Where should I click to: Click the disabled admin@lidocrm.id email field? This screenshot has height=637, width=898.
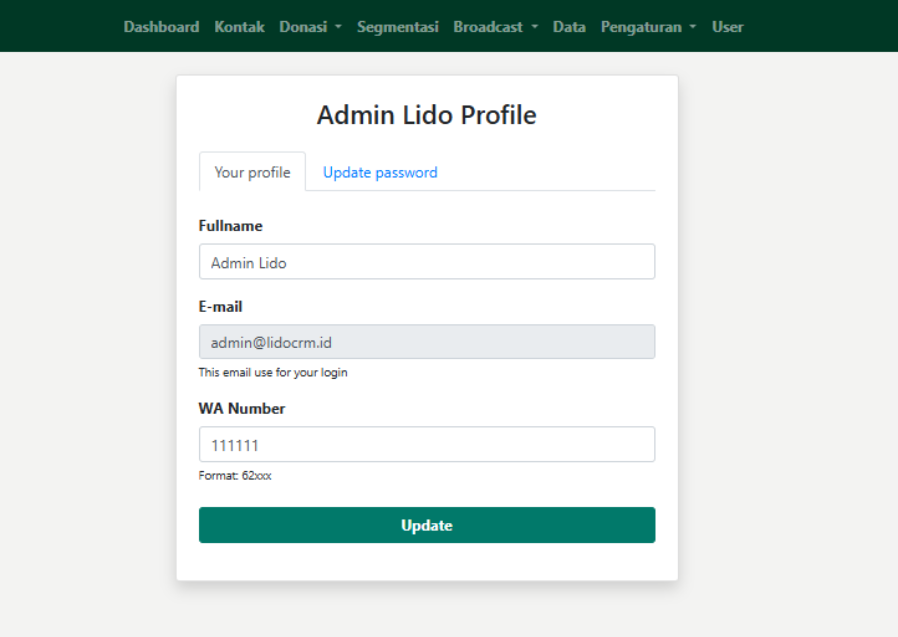pyautogui.click(x=427, y=342)
